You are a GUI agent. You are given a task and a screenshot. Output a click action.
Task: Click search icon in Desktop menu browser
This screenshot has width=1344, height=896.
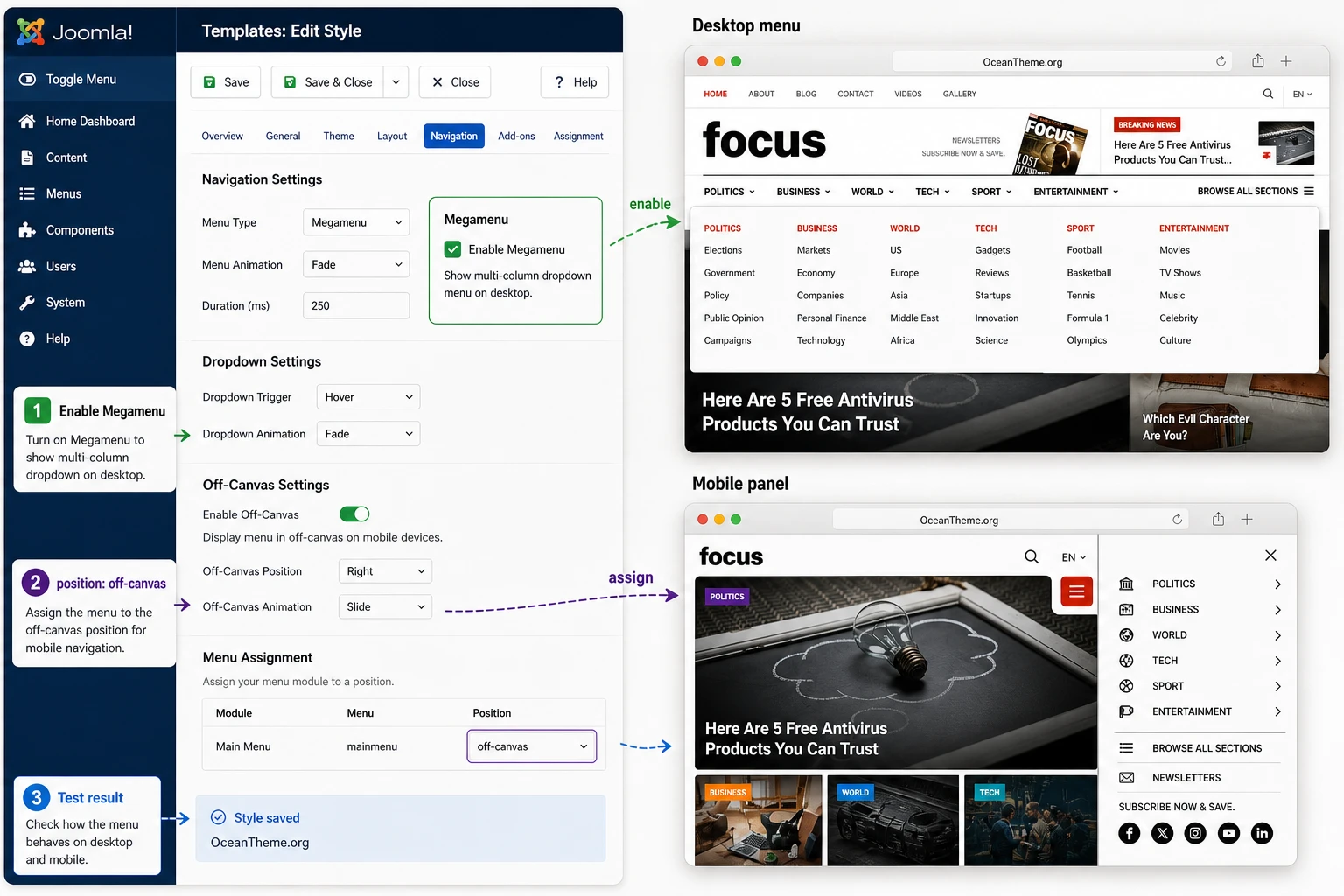[x=1268, y=94]
